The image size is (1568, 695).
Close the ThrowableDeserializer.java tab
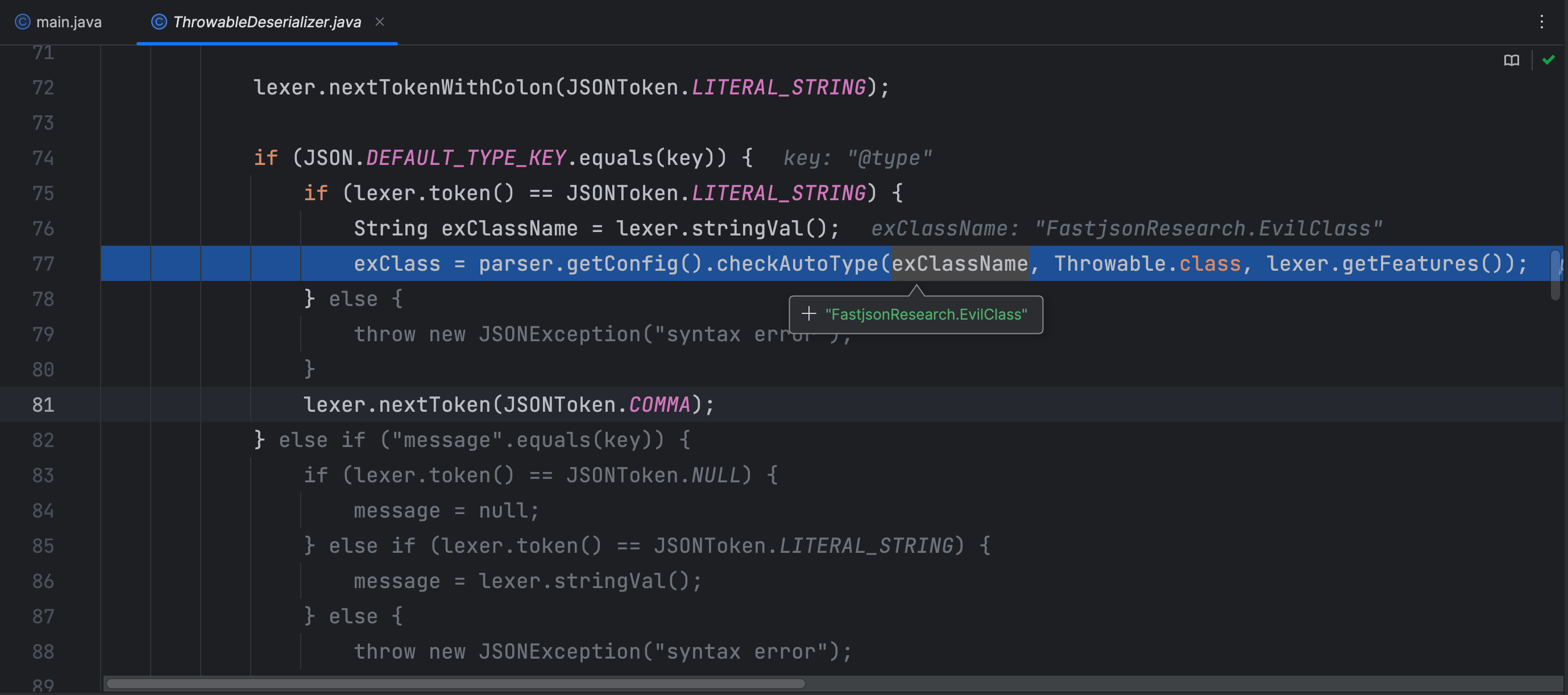tap(380, 22)
